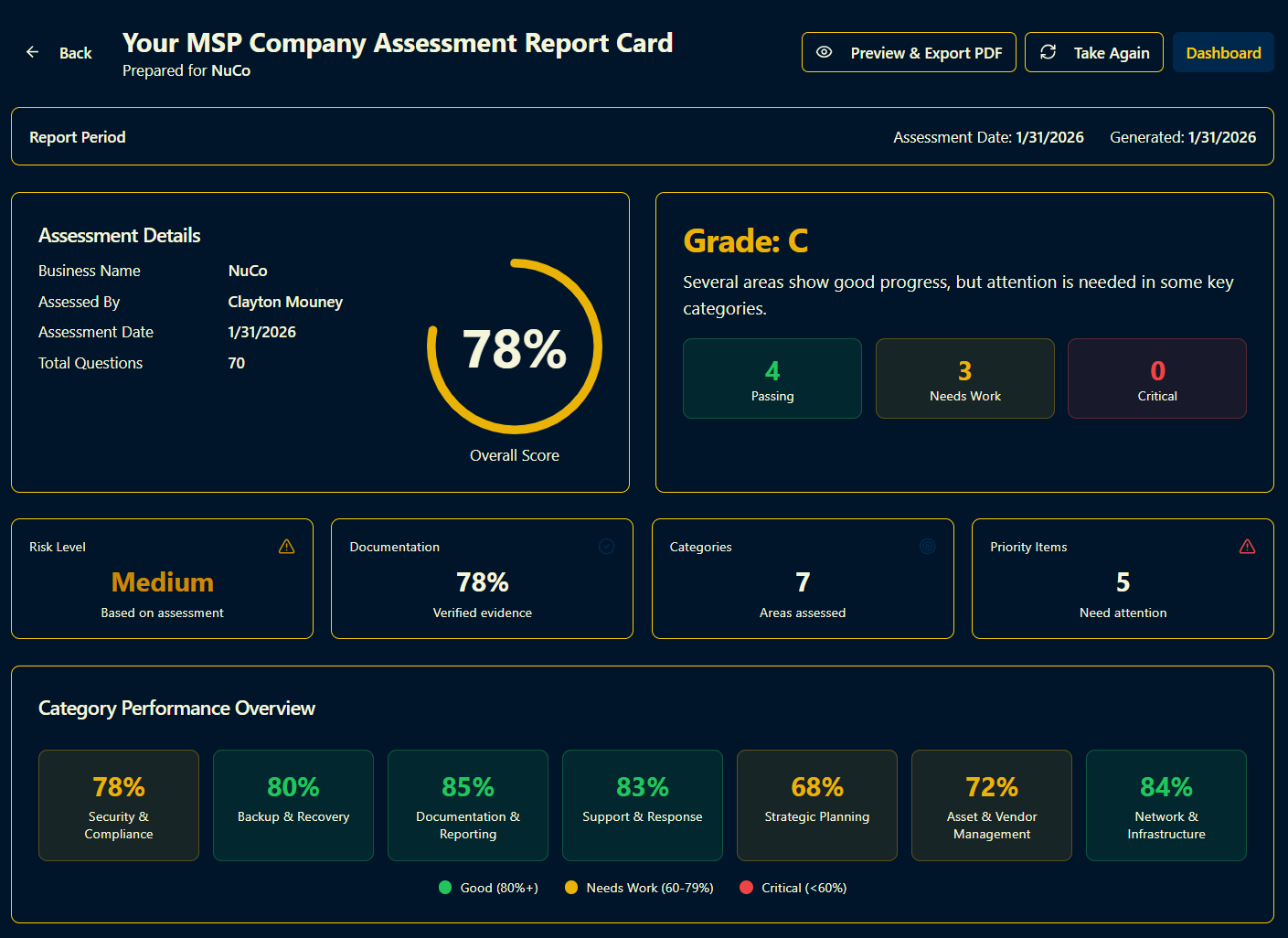Click the Prepared for NuCo subtitle
1288x938 pixels.
tap(186, 70)
